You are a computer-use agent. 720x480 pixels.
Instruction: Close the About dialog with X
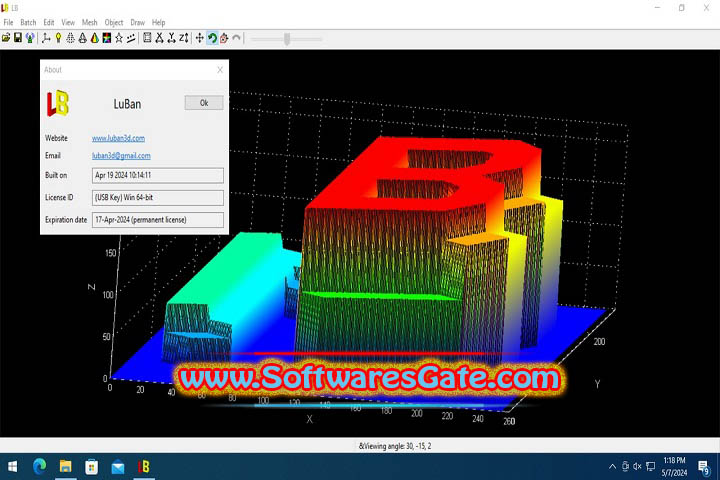(220, 70)
